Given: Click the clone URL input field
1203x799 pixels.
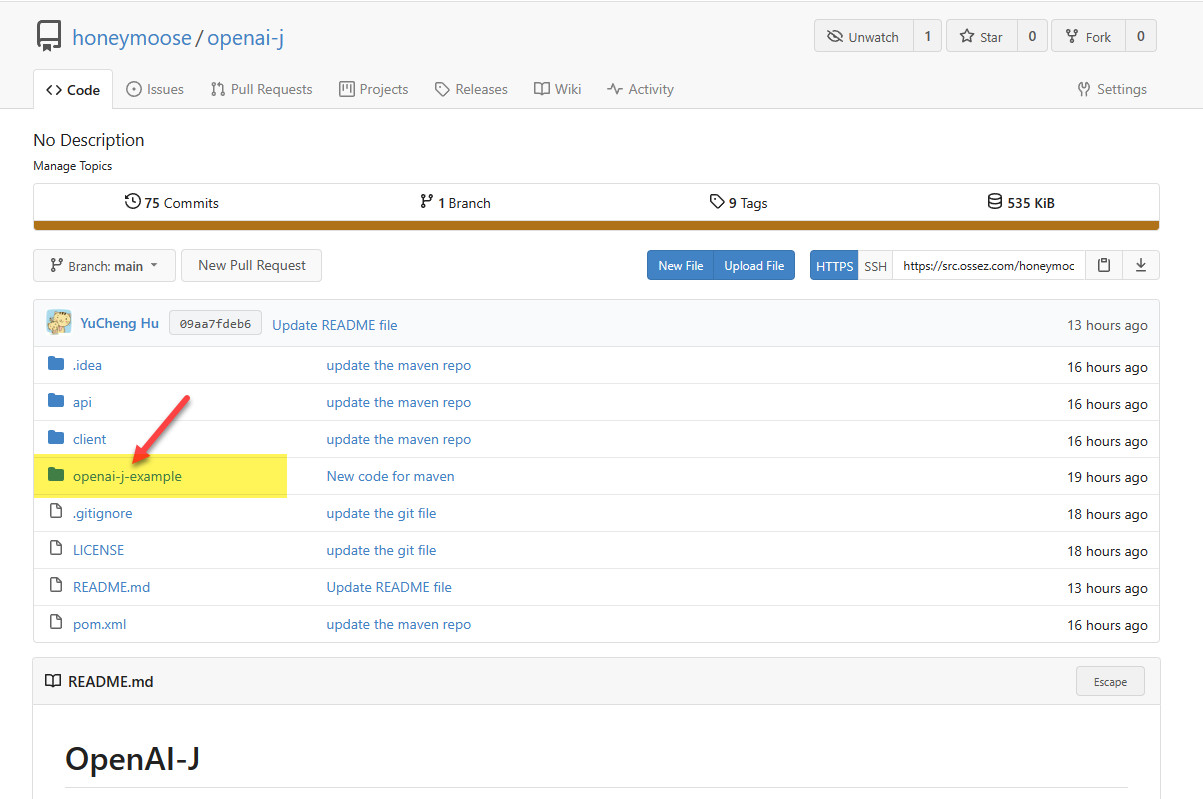Looking at the screenshot, I should [989, 265].
